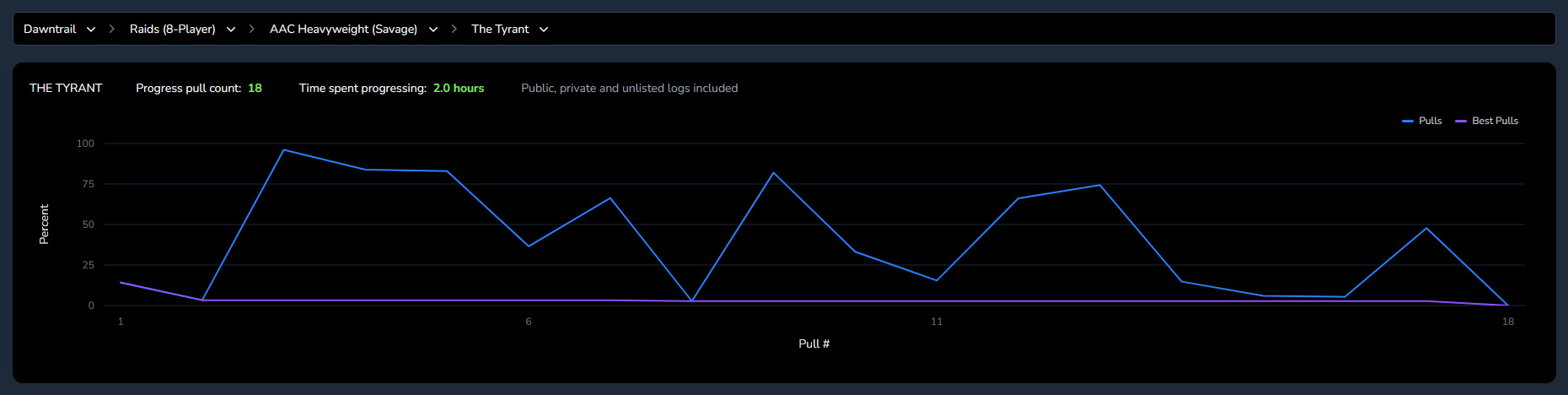
Task: Click the pull 1 starting data point
Action: [121, 283]
